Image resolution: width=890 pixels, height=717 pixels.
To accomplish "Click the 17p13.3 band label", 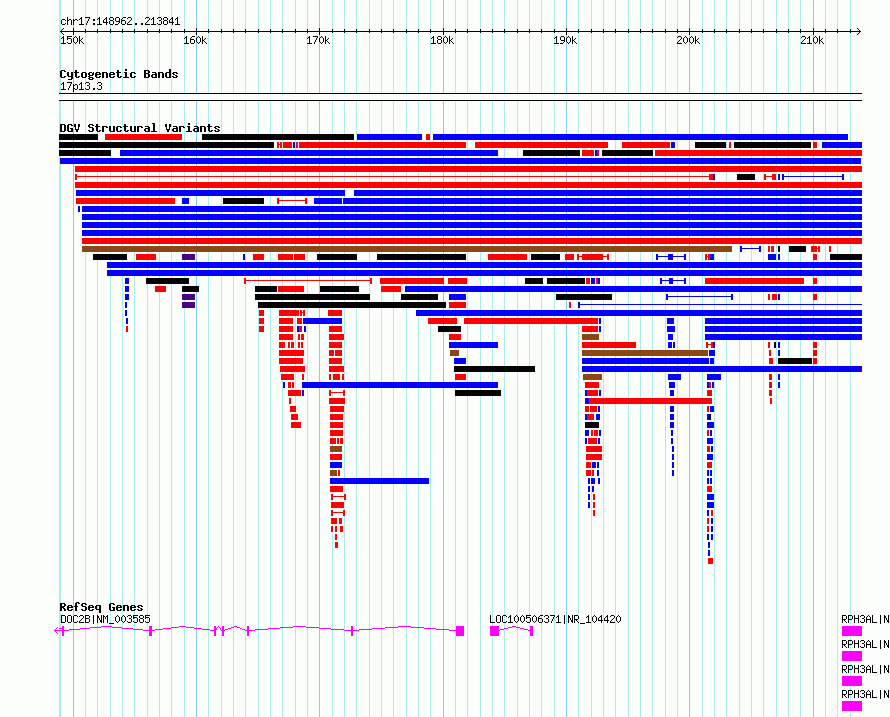I will (x=81, y=86).
